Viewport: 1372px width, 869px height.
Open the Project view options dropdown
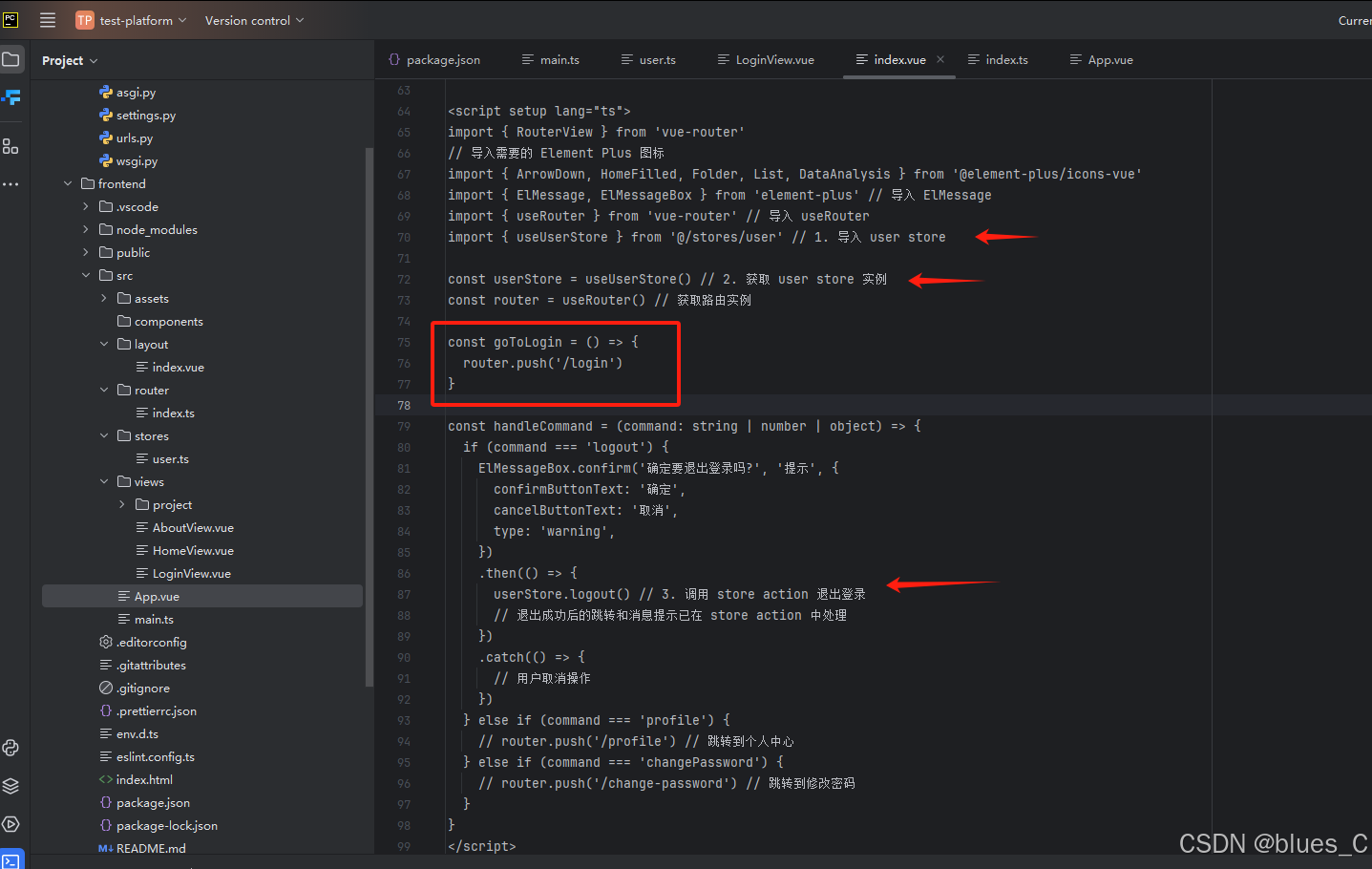(x=70, y=60)
